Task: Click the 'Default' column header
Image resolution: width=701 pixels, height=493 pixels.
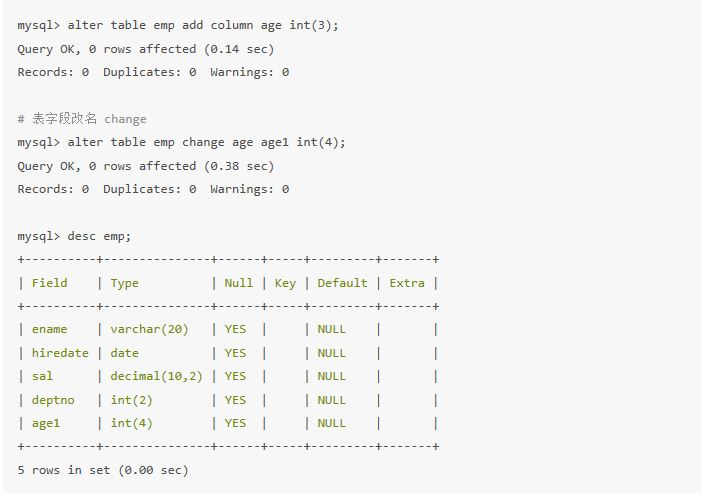Action: (342, 283)
